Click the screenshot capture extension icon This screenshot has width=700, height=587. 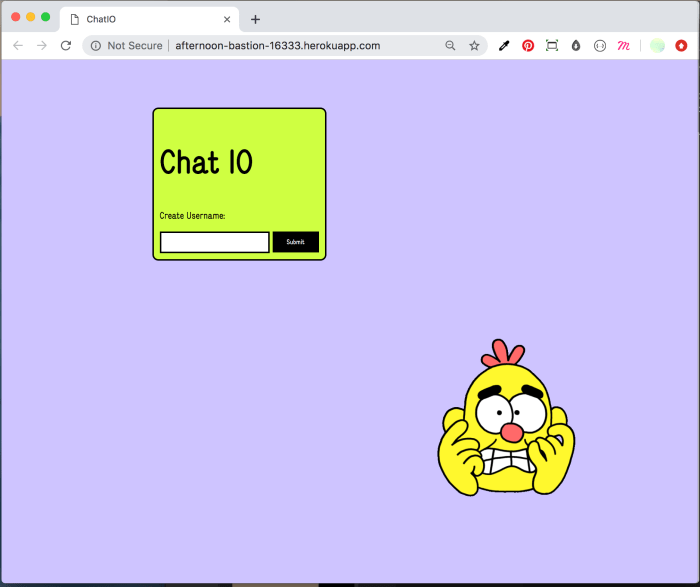[552, 46]
